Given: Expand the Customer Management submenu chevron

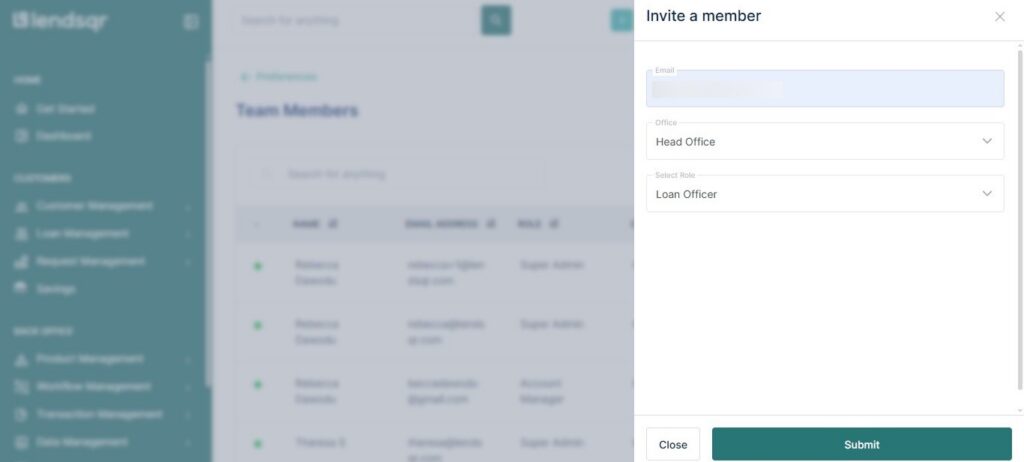Looking at the screenshot, I should [188, 207].
